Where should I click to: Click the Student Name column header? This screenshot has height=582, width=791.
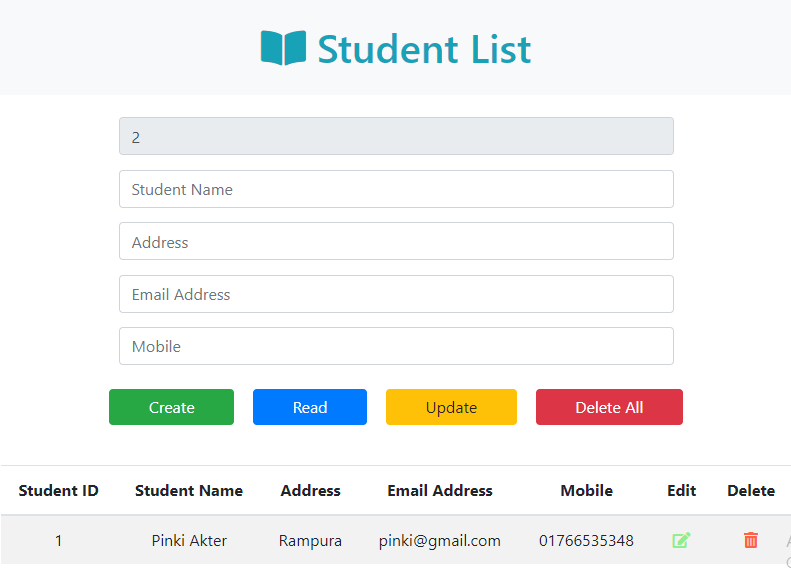point(189,490)
